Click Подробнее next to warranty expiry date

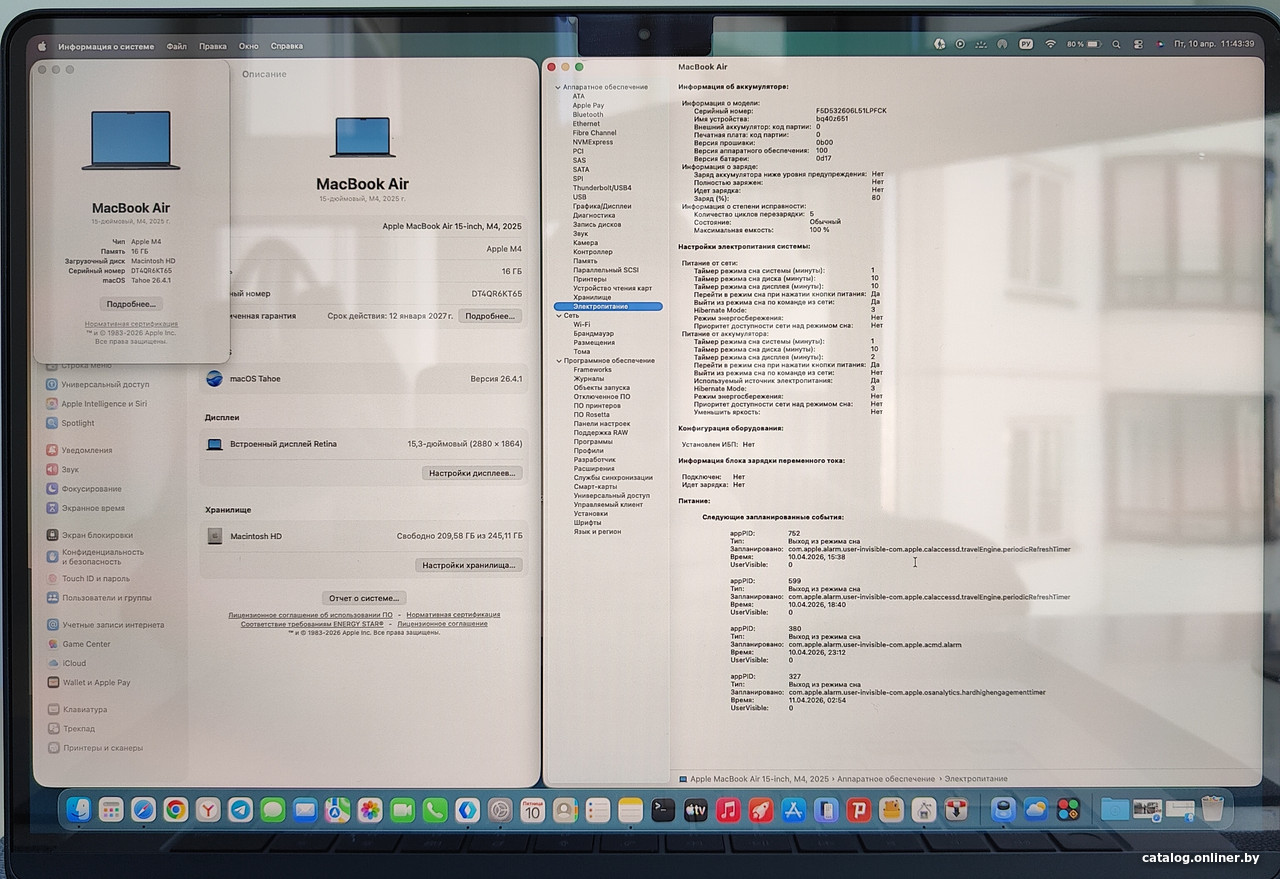490,316
